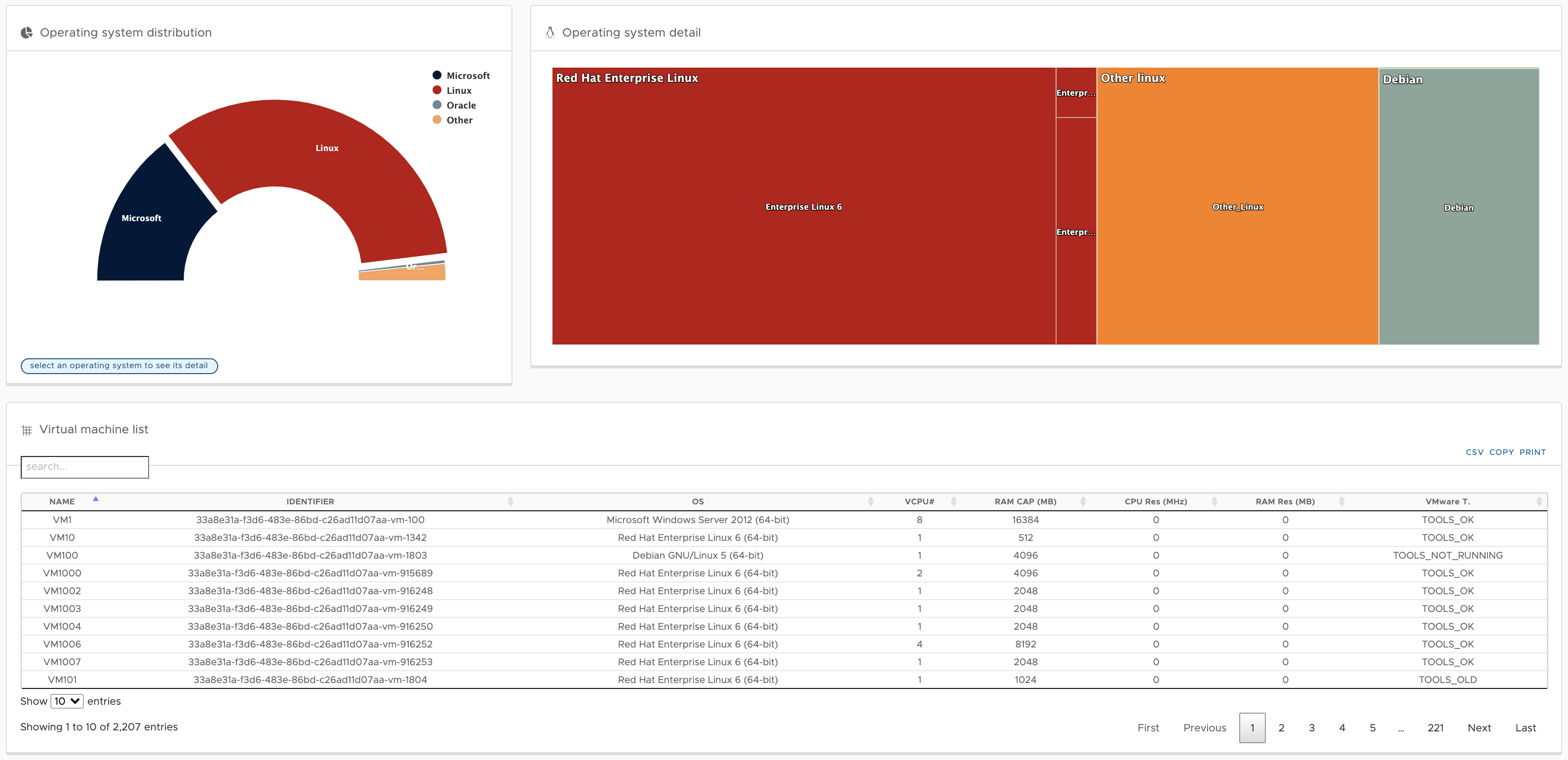
Task: Sort table by OS column
Action: pos(870,501)
